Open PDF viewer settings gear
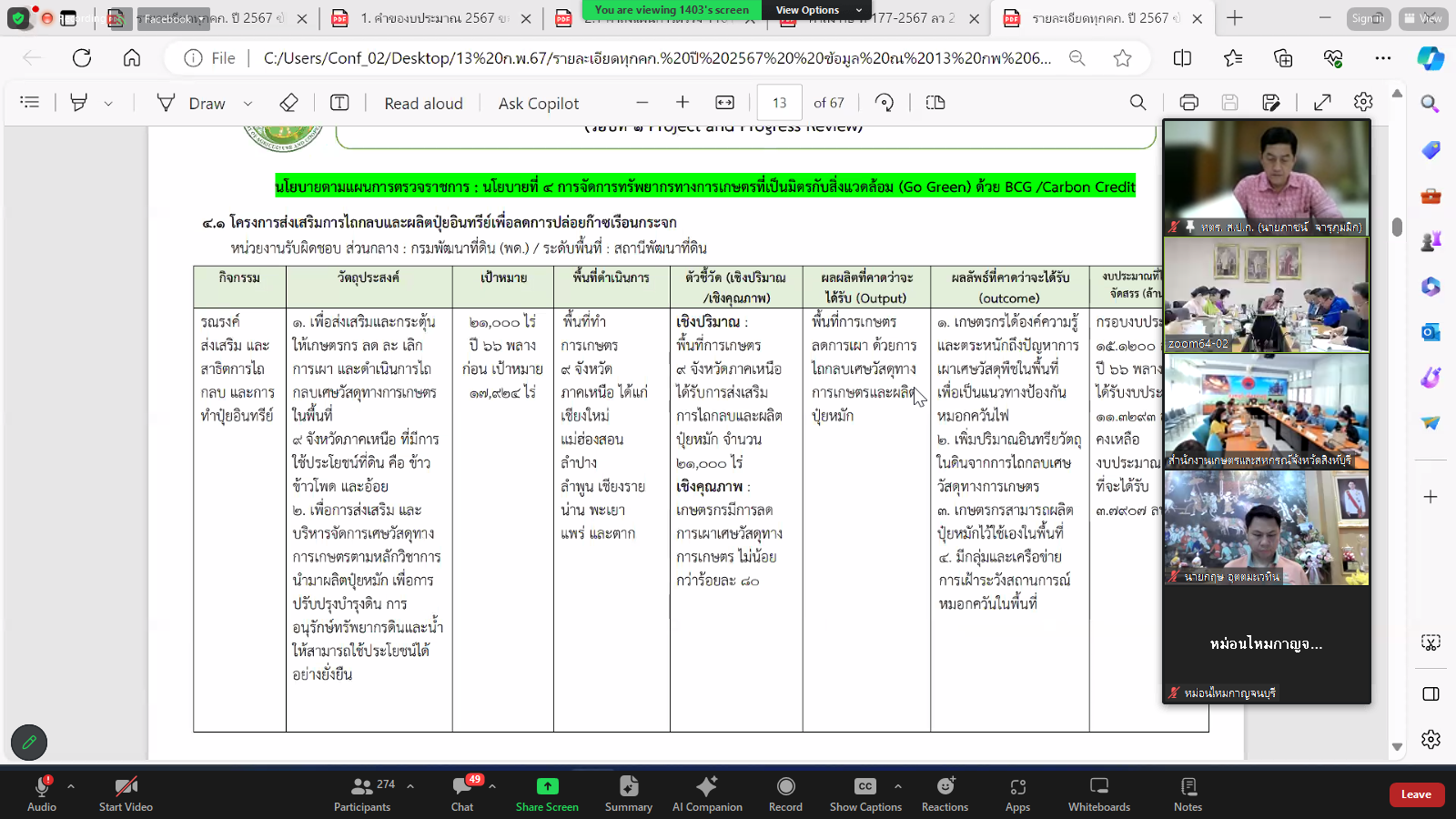The width and height of the screenshot is (1456, 819). coord(1363,103)
